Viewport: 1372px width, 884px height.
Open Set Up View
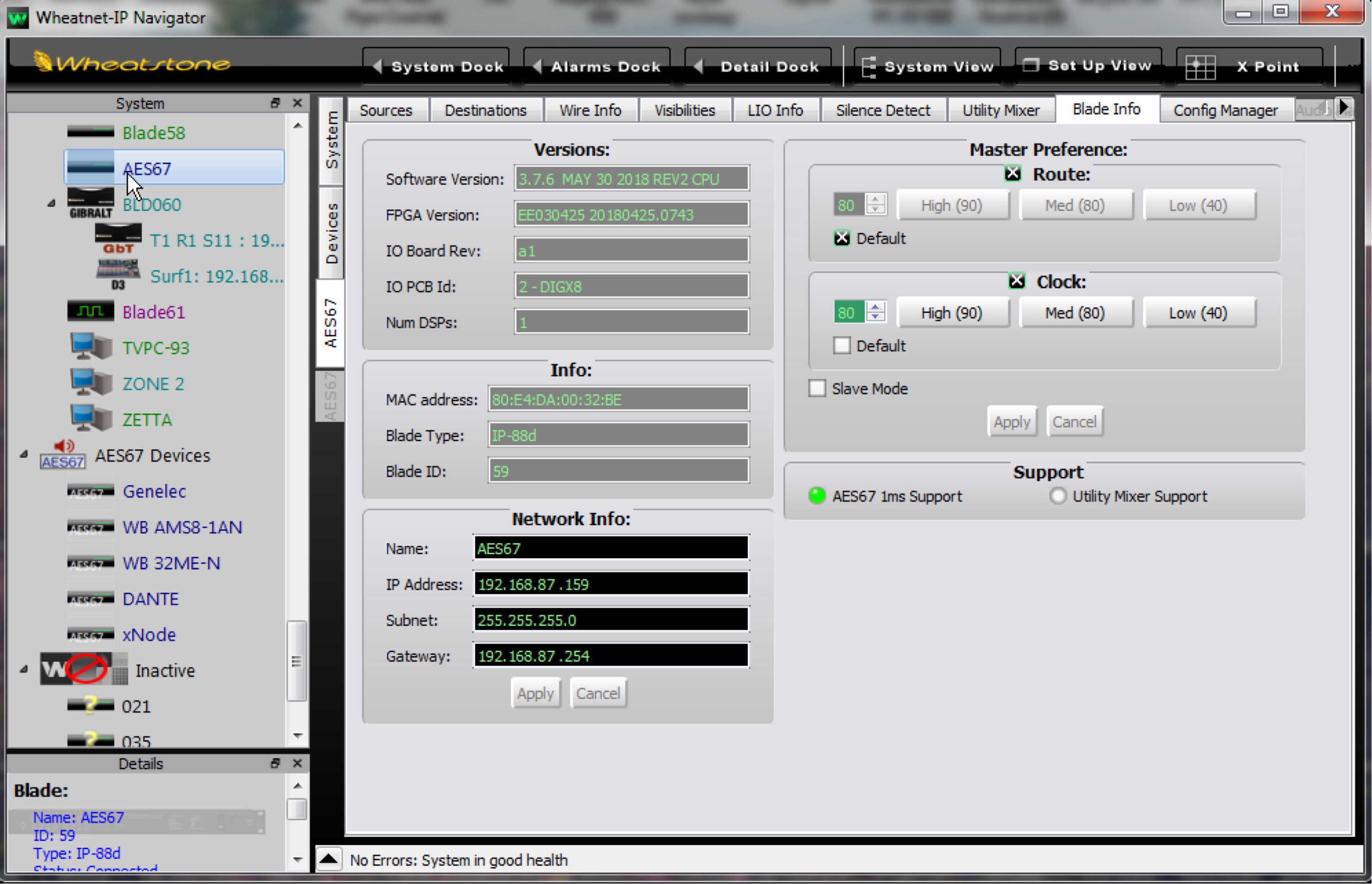point(1088,66)
